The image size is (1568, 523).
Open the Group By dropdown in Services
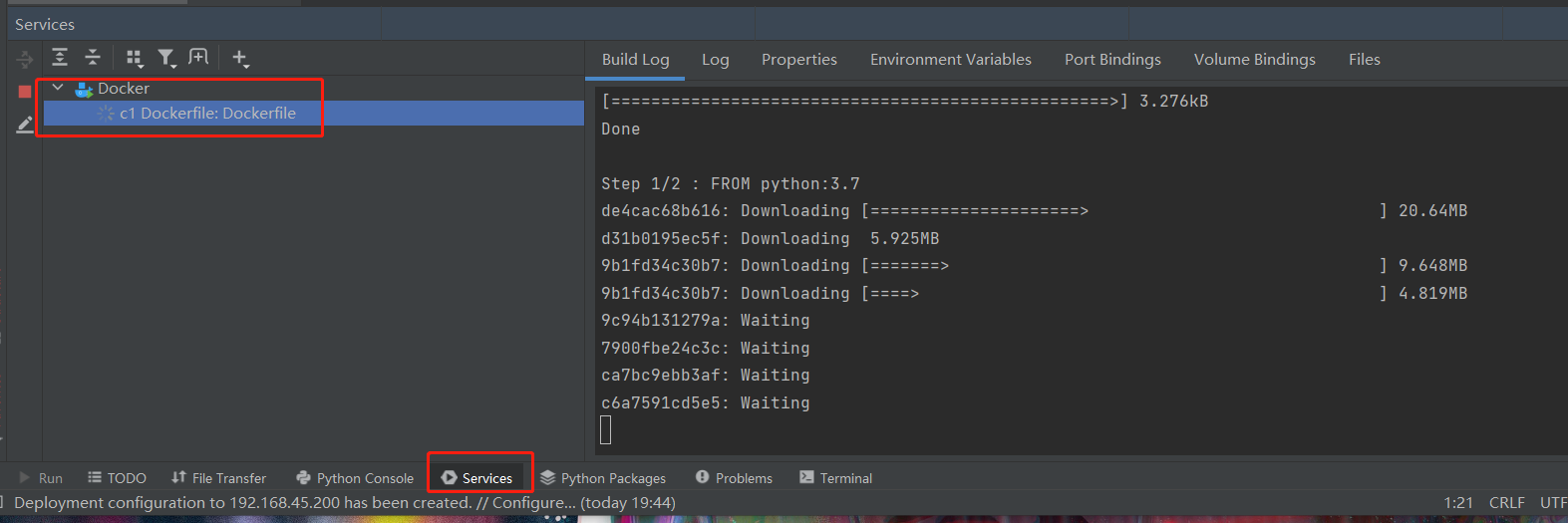tap(135, 59)
